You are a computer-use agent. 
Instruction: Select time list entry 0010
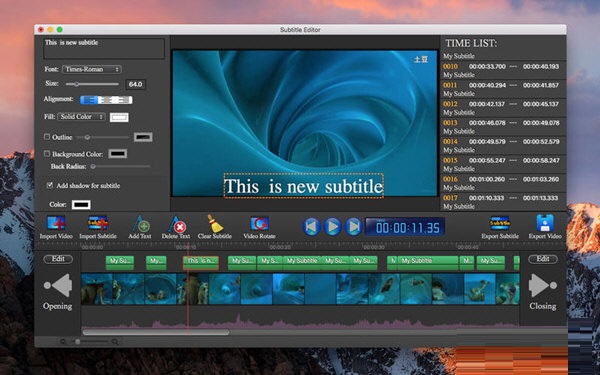(503, 70)
